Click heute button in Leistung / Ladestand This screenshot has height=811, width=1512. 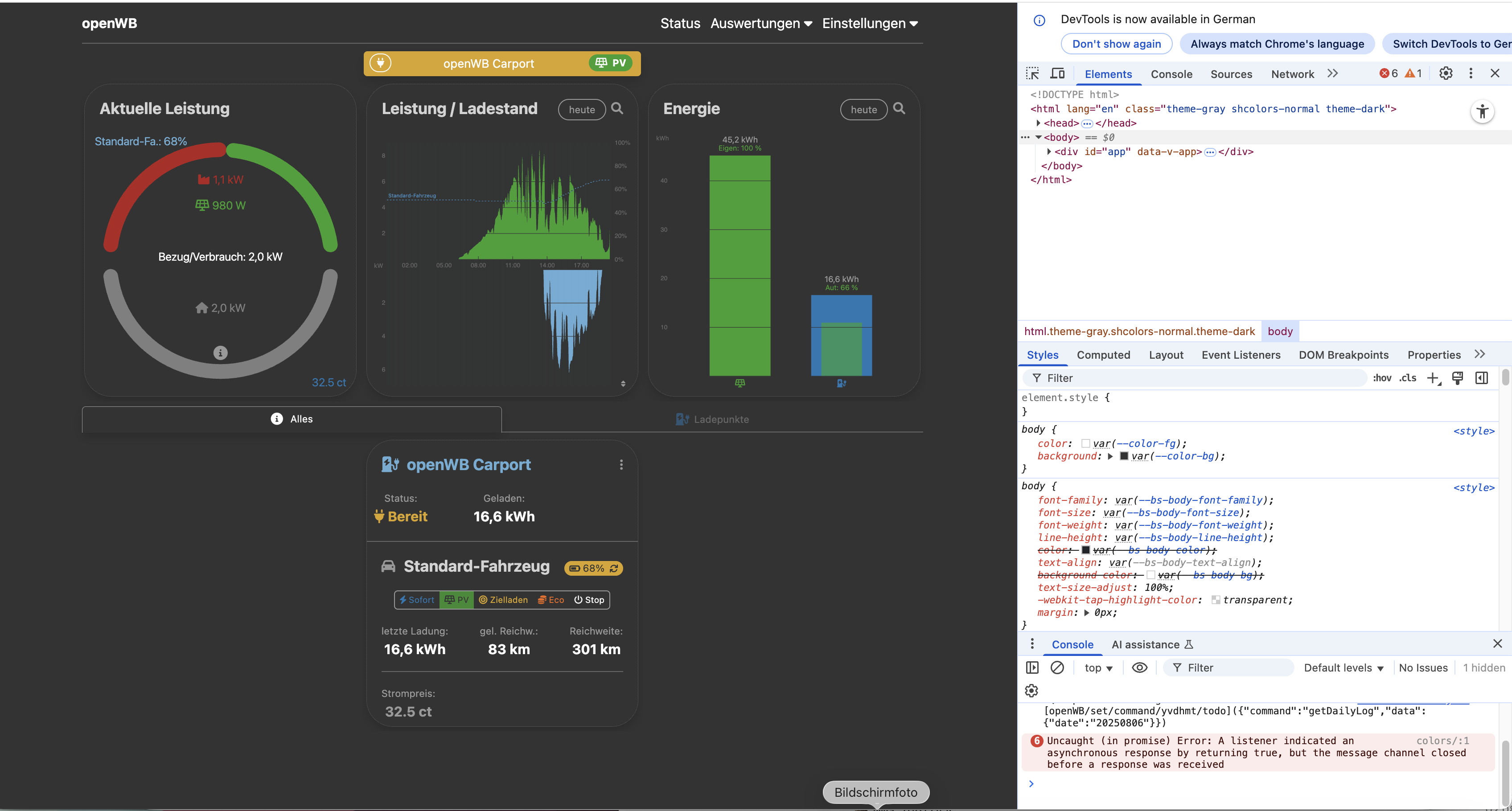(581, 110)
